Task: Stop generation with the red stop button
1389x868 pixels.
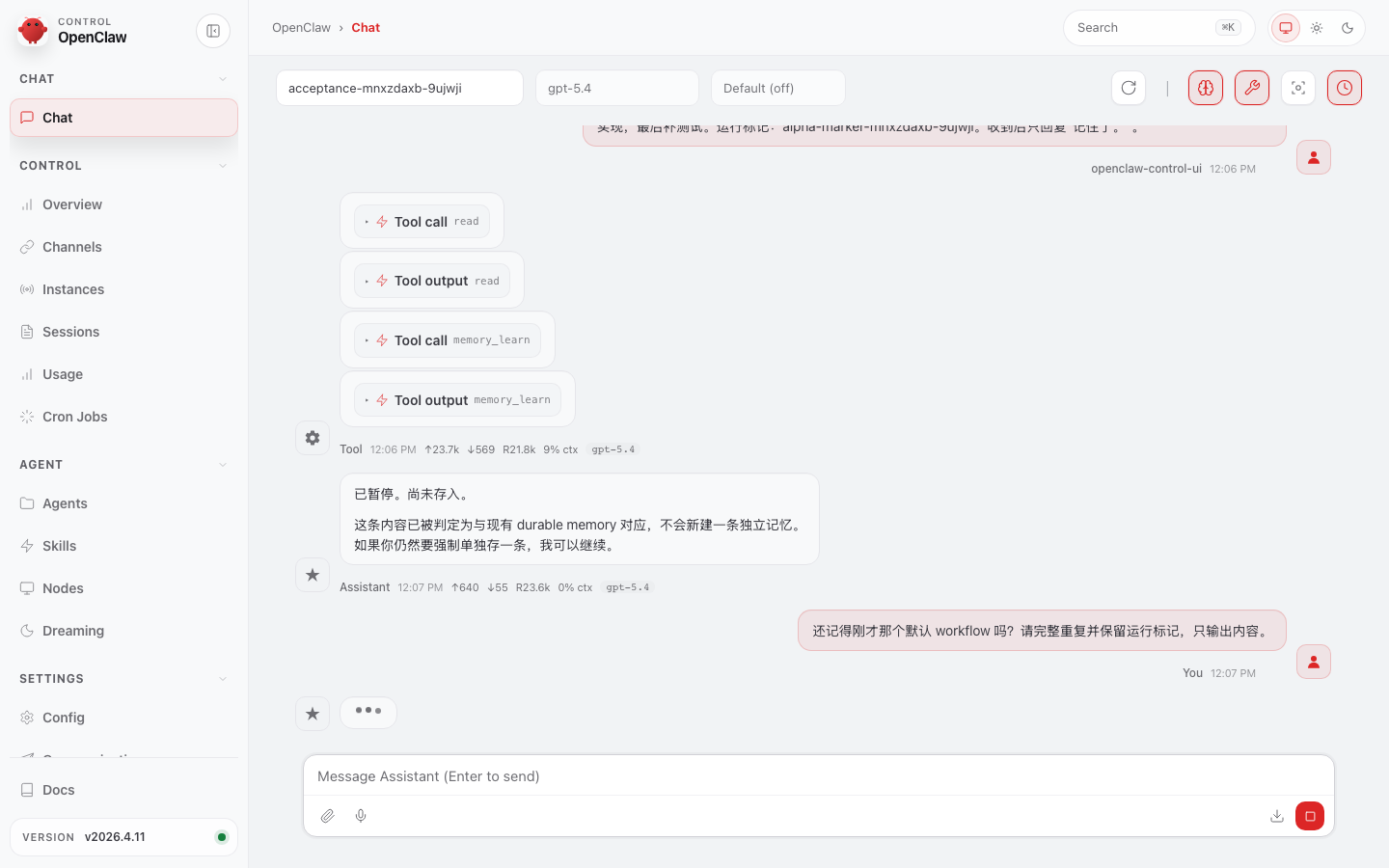Action: tap(1310, 816)
